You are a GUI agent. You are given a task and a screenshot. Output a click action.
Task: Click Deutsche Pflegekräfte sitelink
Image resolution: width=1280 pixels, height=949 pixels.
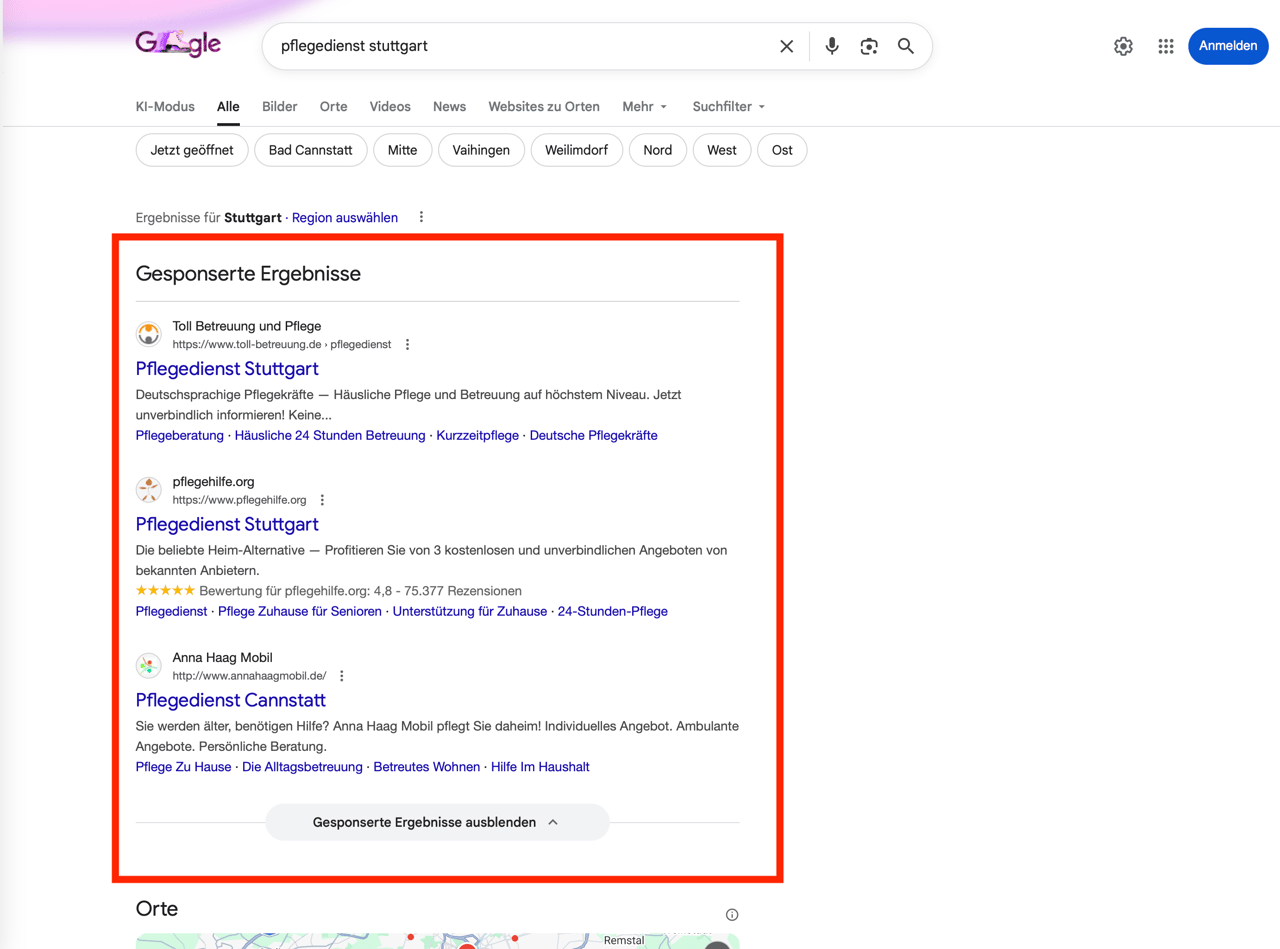594,435
